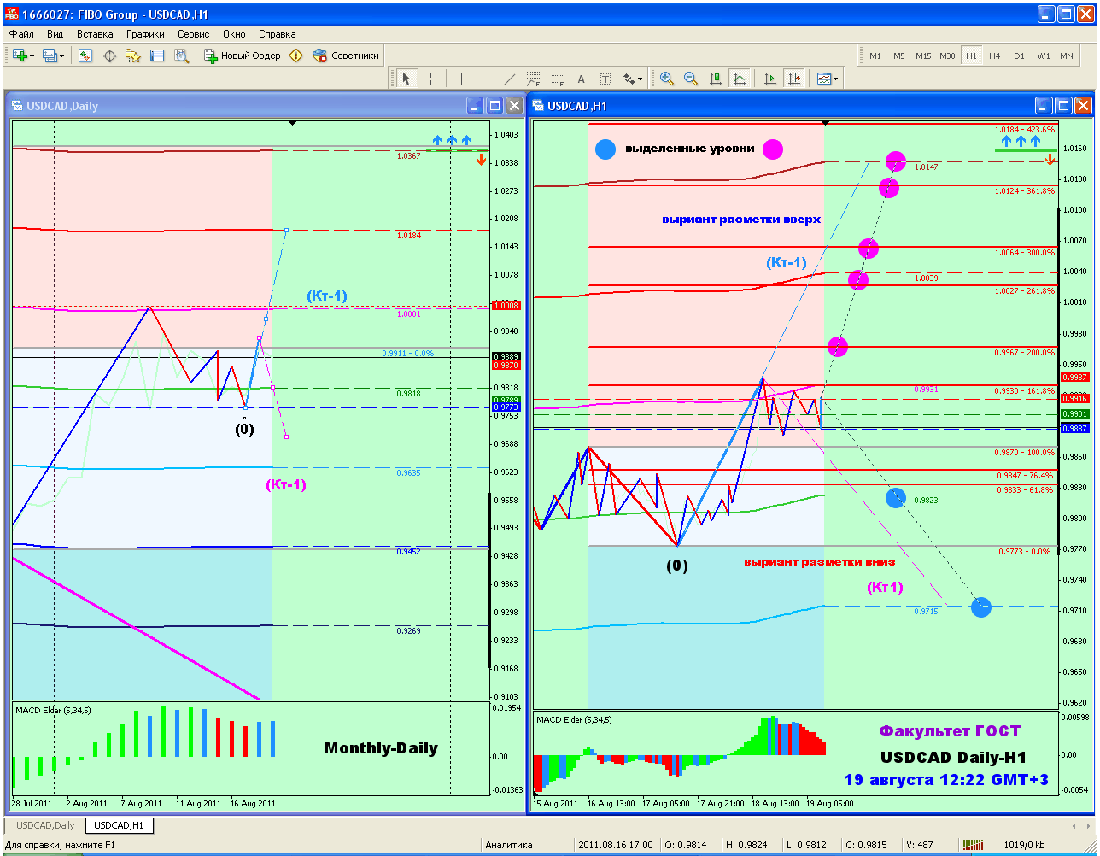Select the H1 timeframe button

[x=971, y=55]
